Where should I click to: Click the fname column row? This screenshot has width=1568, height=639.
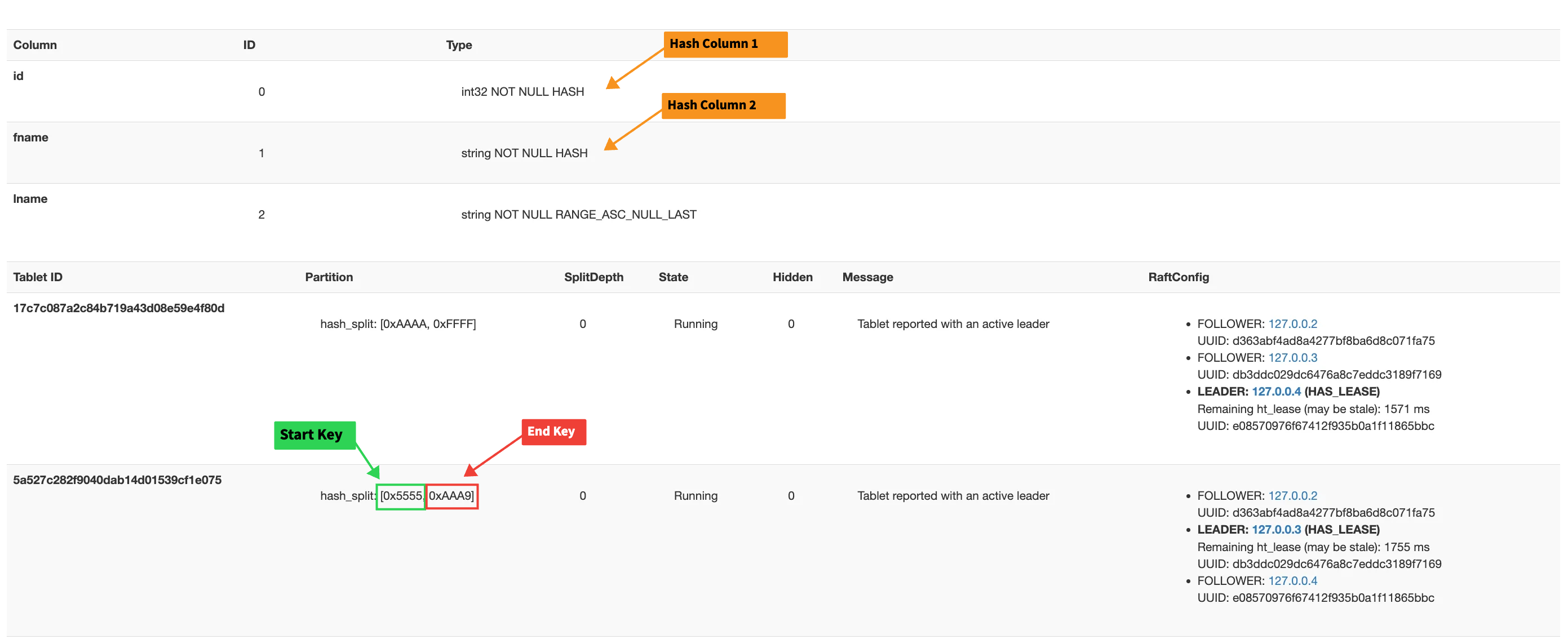30,137
